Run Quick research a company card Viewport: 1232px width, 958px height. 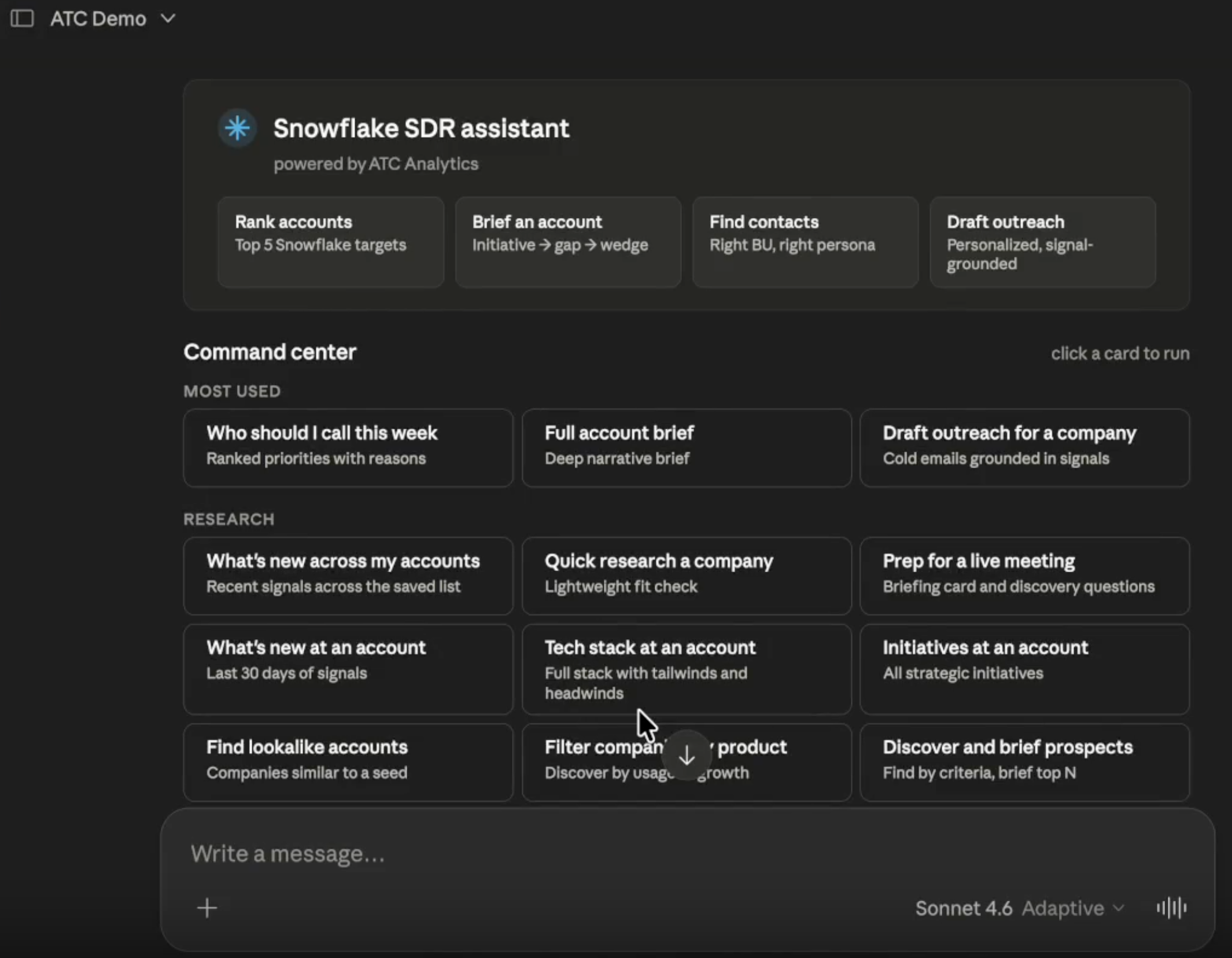click(x=687, y=576)
